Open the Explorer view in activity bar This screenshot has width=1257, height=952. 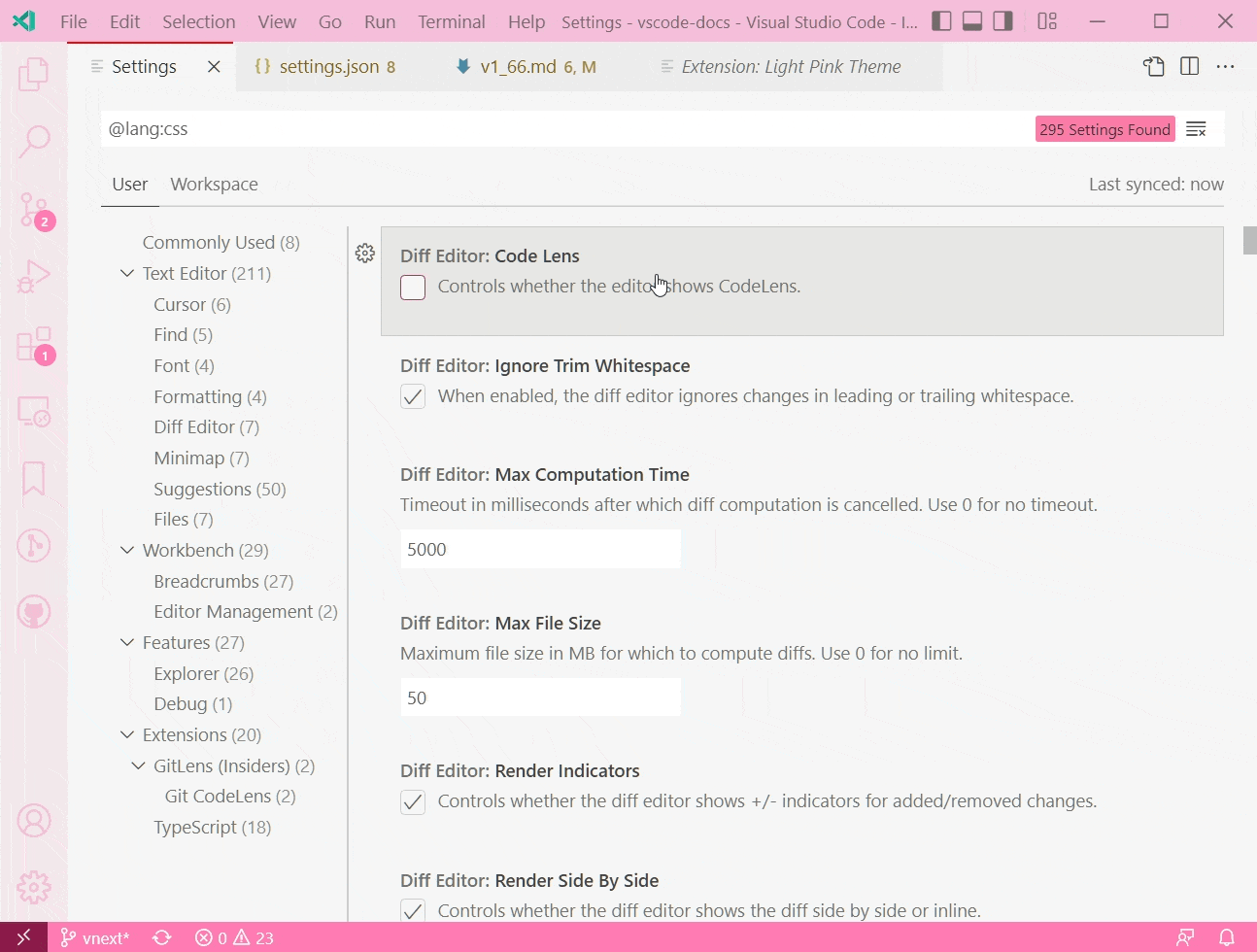coord(34,73)
